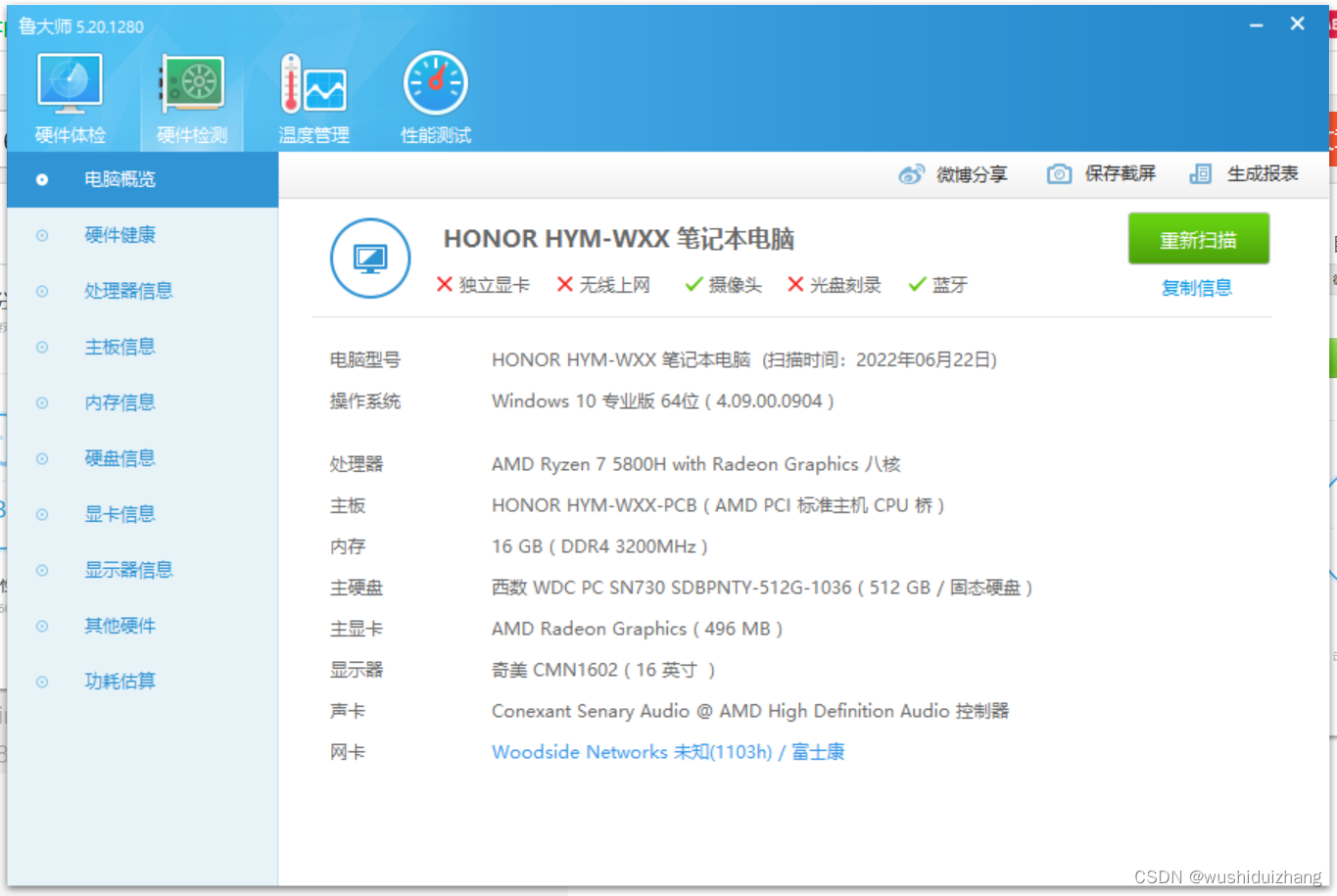Click the HONOR HYM-WXX-PCB motherboard value

718,505
